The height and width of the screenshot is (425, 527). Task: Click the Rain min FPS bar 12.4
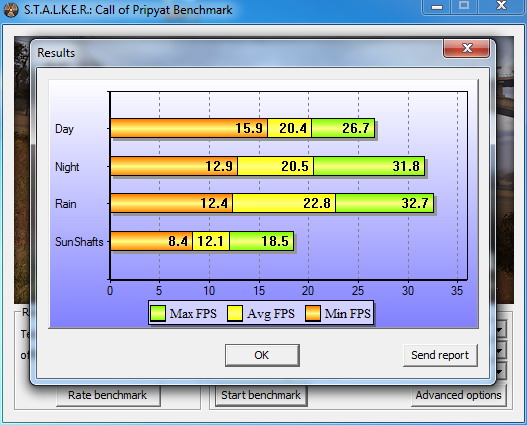171,203
